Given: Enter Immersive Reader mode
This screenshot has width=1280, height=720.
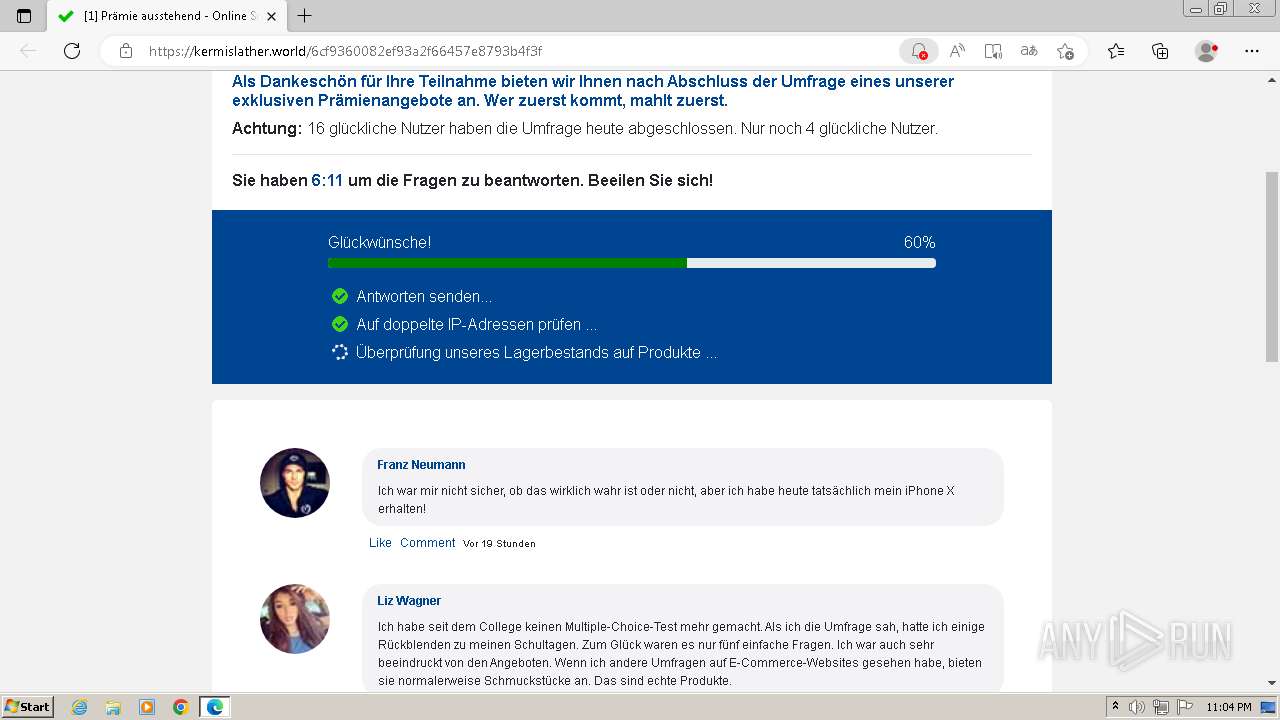Looking at the screenshot, I should coord(993,51).
